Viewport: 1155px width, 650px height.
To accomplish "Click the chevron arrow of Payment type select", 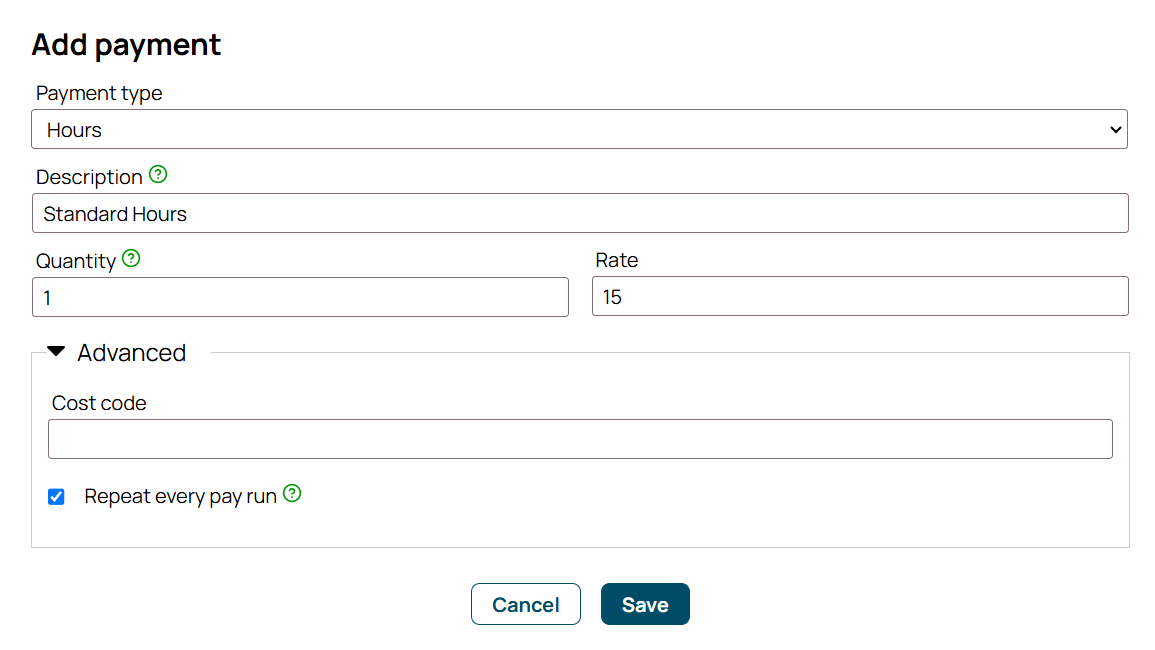I will (x=1115, y=130).
